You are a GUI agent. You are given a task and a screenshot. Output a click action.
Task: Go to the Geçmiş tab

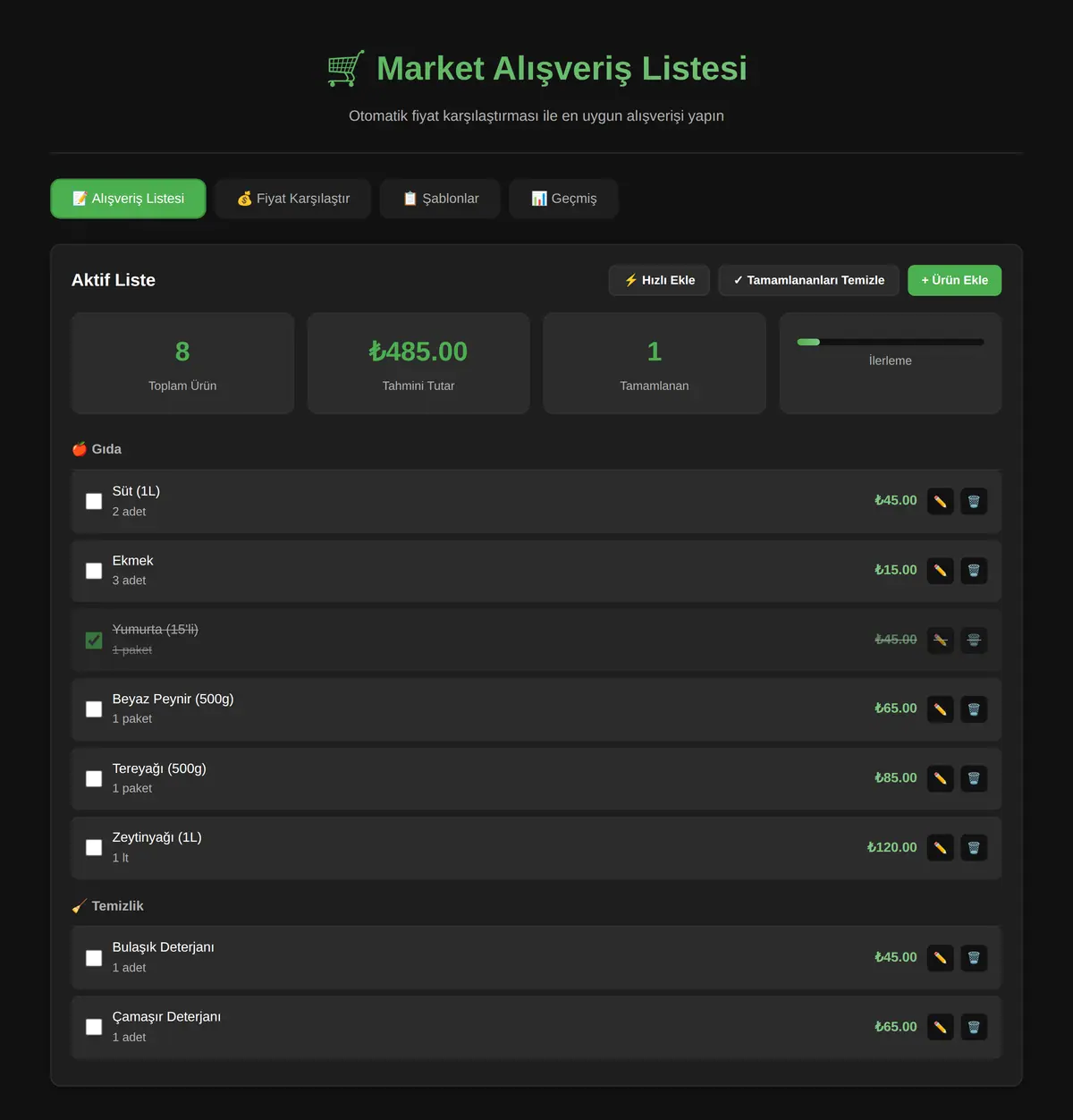click(x=563, y=199)
